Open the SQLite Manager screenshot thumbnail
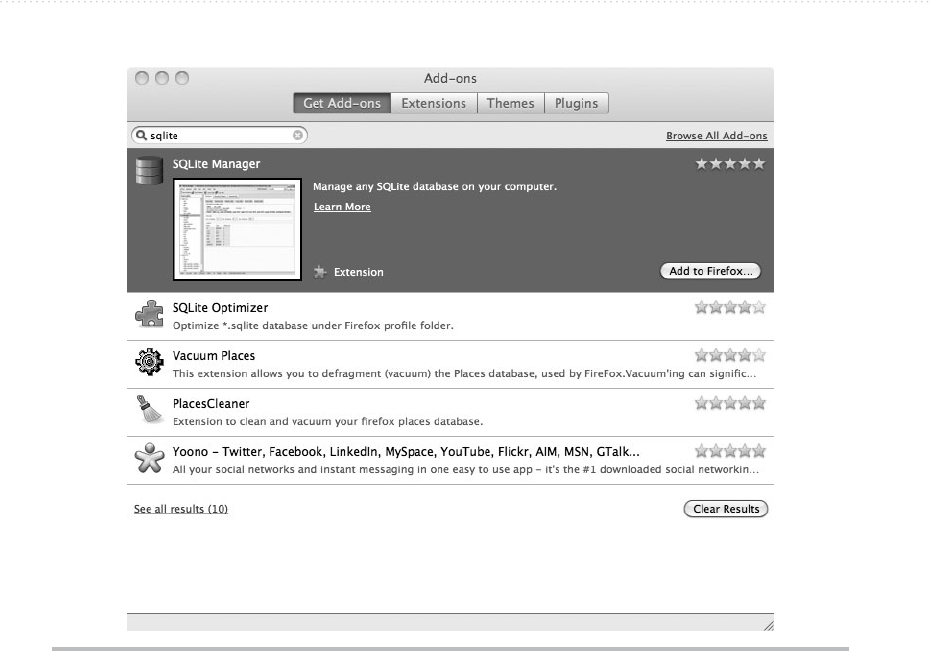Image resolution: width=929 pixels, height=651 pixels. [237, 229]
